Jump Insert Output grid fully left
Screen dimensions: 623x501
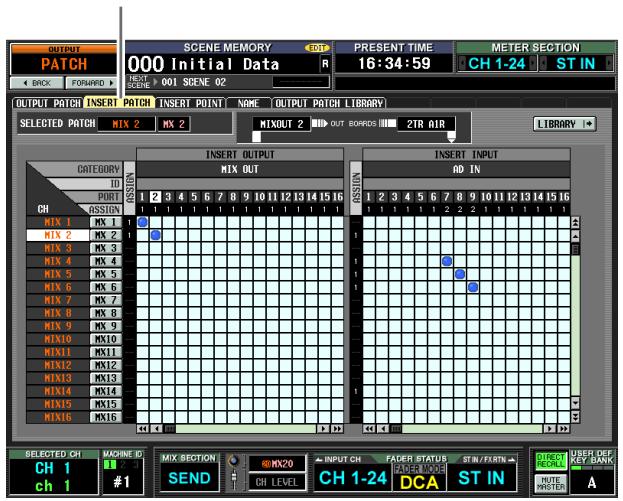[x=143, y=429]
